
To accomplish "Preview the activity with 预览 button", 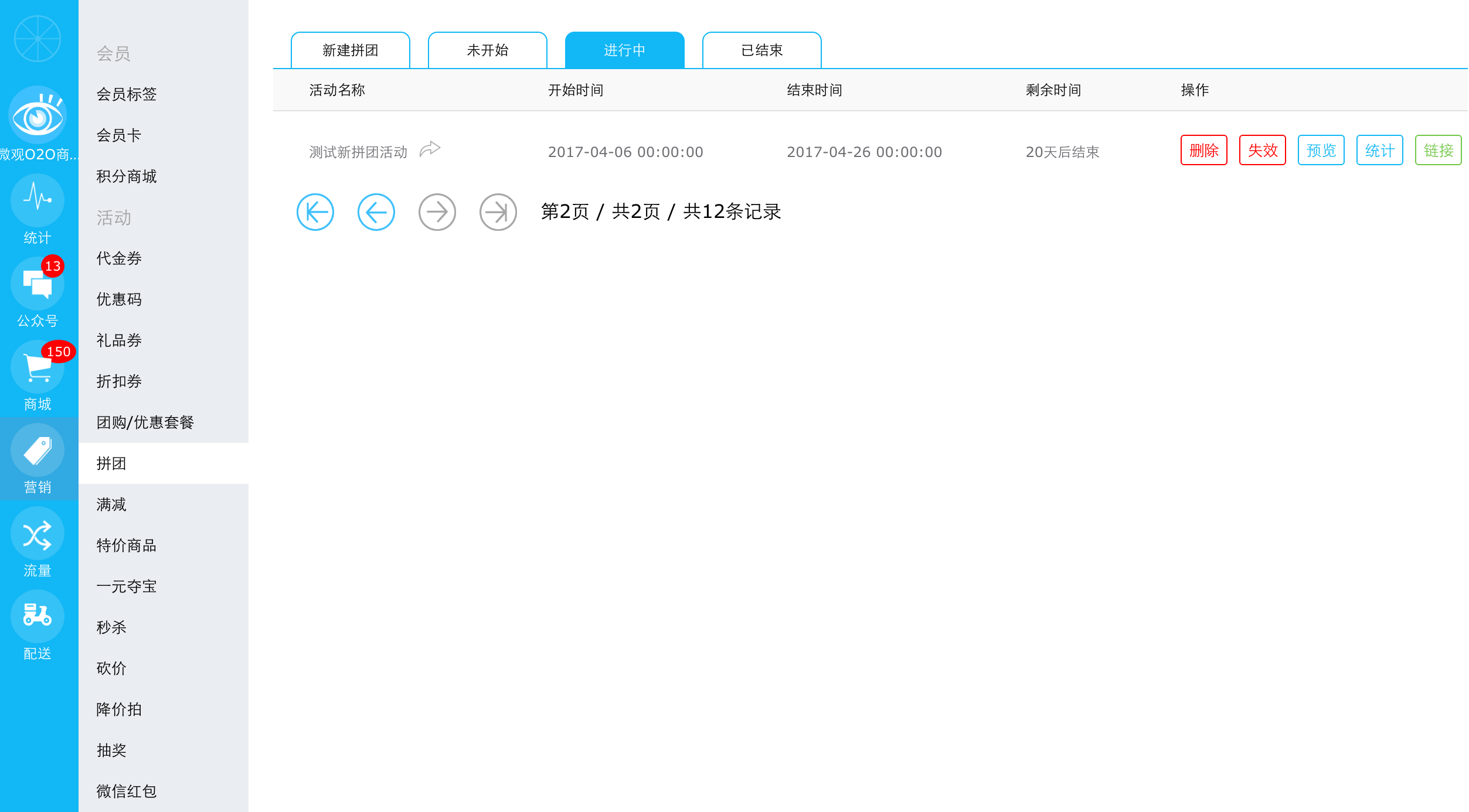I will pyautogui.click(x=1321, y=151).
